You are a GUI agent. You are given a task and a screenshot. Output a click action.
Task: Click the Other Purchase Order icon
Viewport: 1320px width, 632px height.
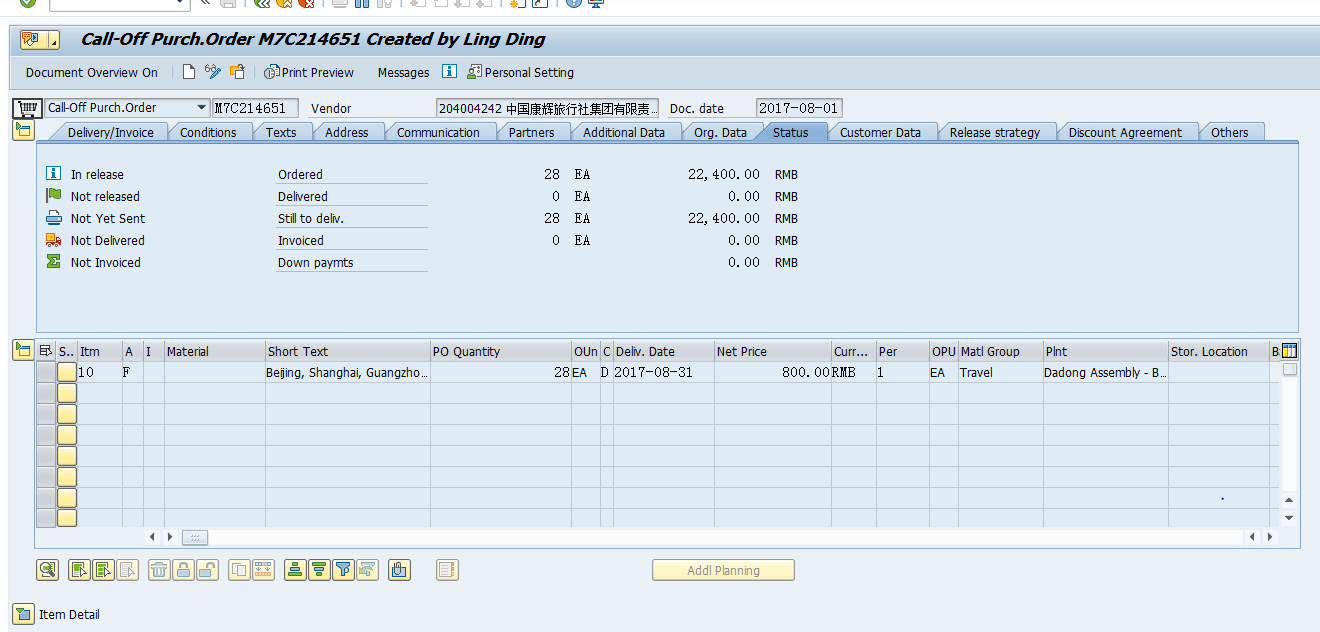(x=237, y=72)
